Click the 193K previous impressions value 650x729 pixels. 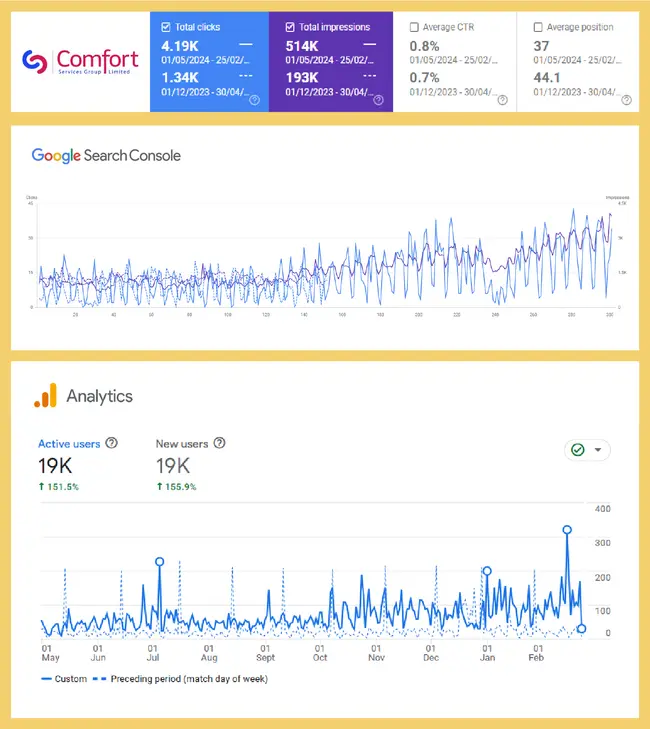point(302,77)
